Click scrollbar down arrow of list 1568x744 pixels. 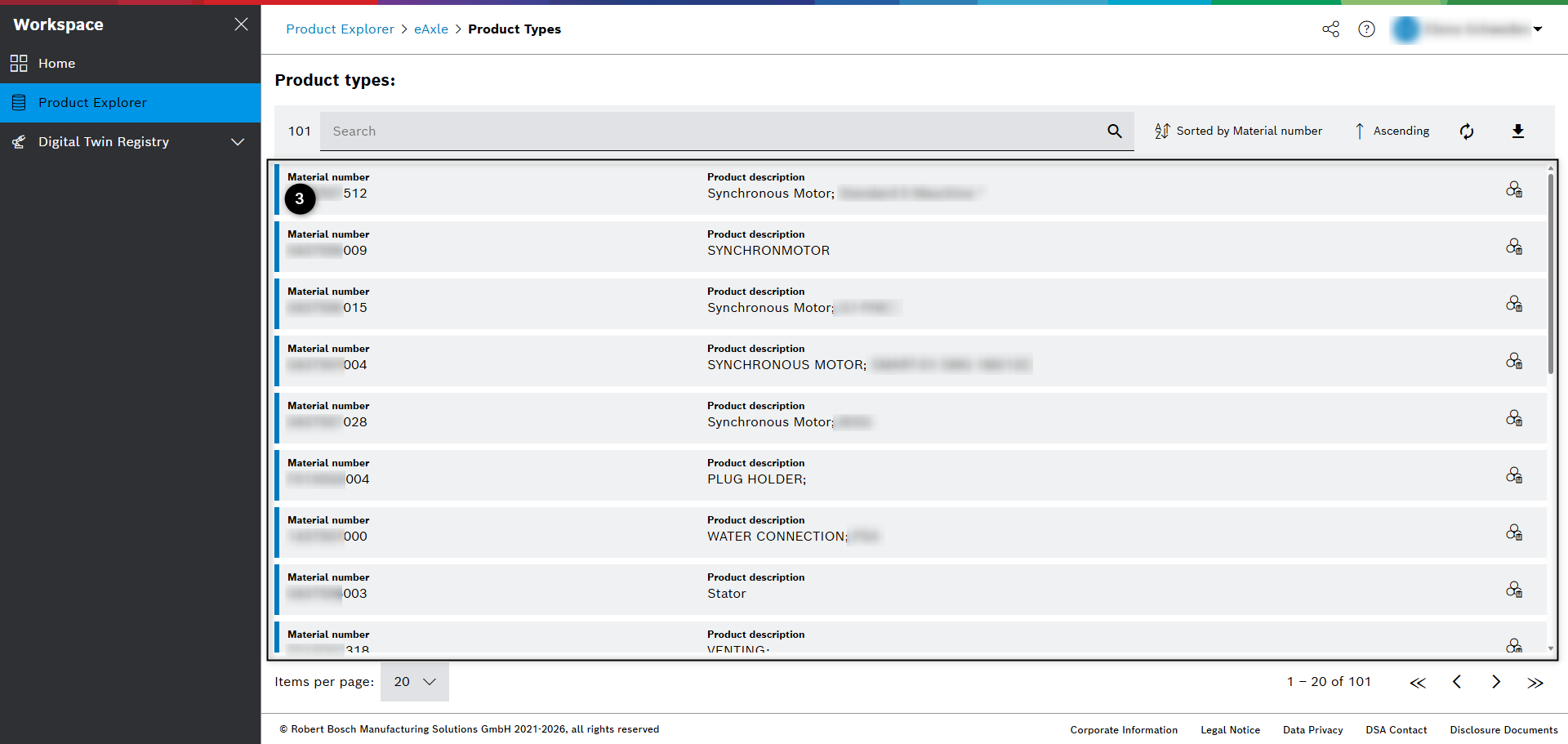1551,648
